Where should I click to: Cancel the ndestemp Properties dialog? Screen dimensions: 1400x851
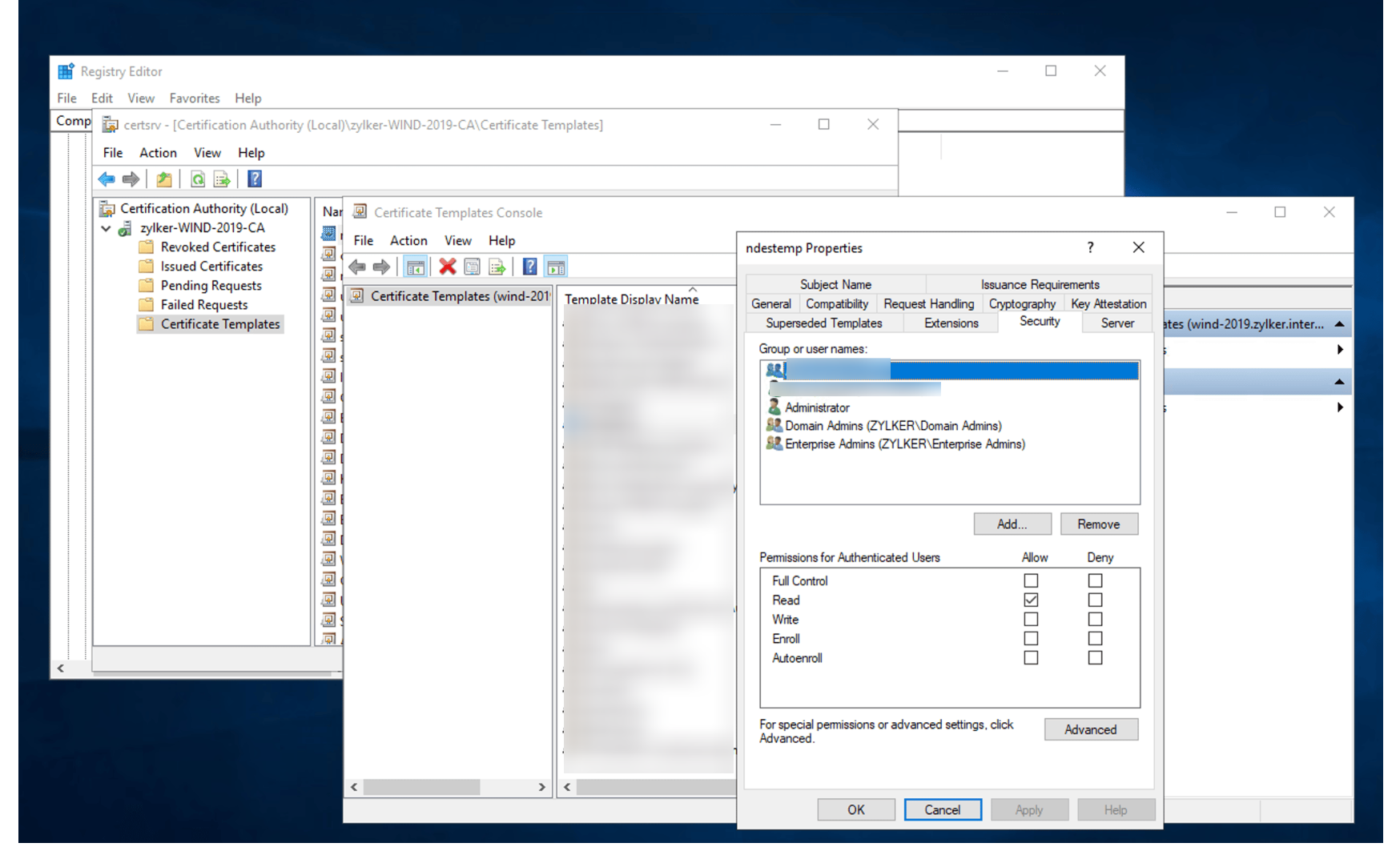[943, 810]
